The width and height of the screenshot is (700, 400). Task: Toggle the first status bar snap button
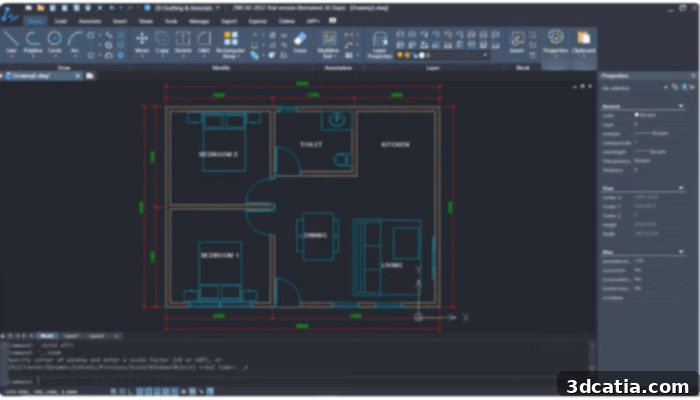[x=114, y=392]
